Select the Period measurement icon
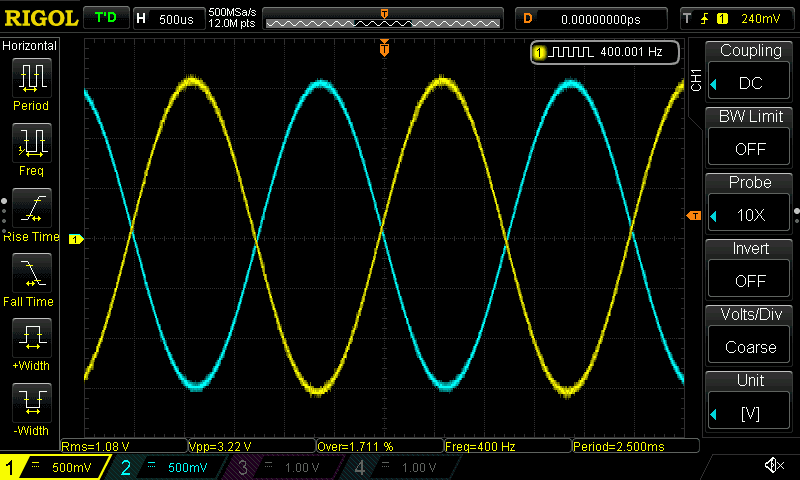Image resolution: width=800 pixels, height=480 pixels. (x=31, y=77)
